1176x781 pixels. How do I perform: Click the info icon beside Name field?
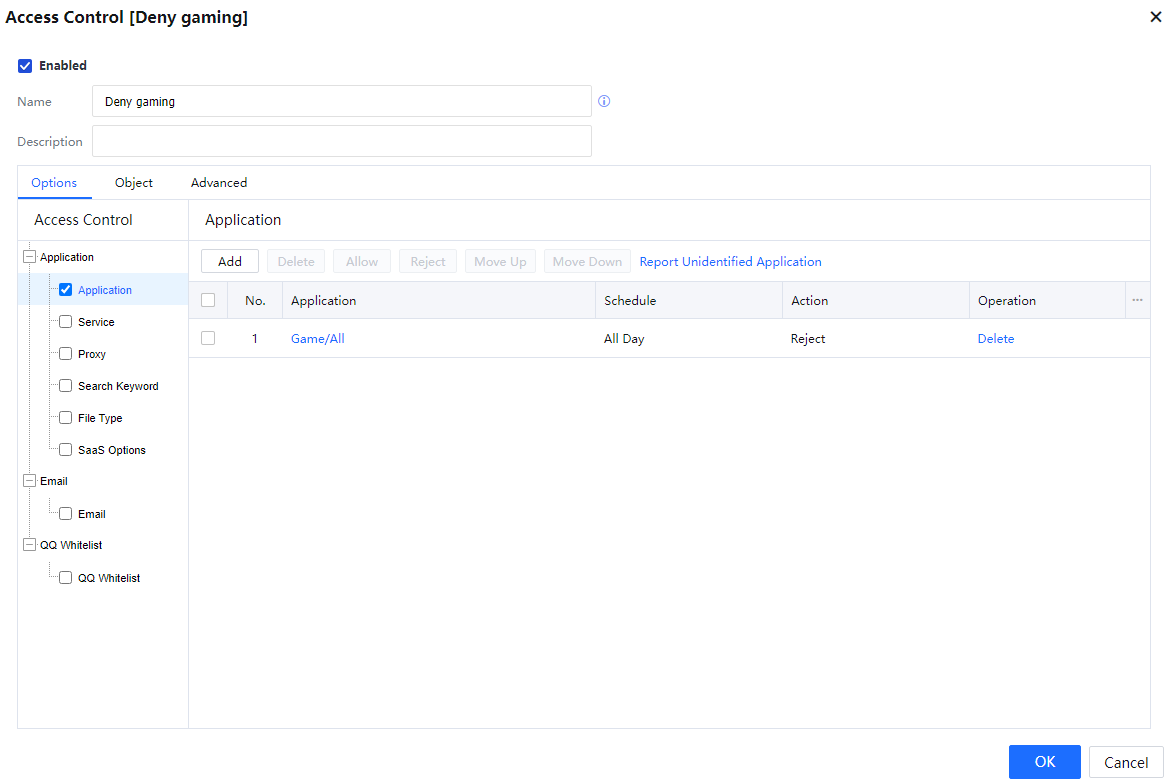pyautogui.click(x=604, y=101)
